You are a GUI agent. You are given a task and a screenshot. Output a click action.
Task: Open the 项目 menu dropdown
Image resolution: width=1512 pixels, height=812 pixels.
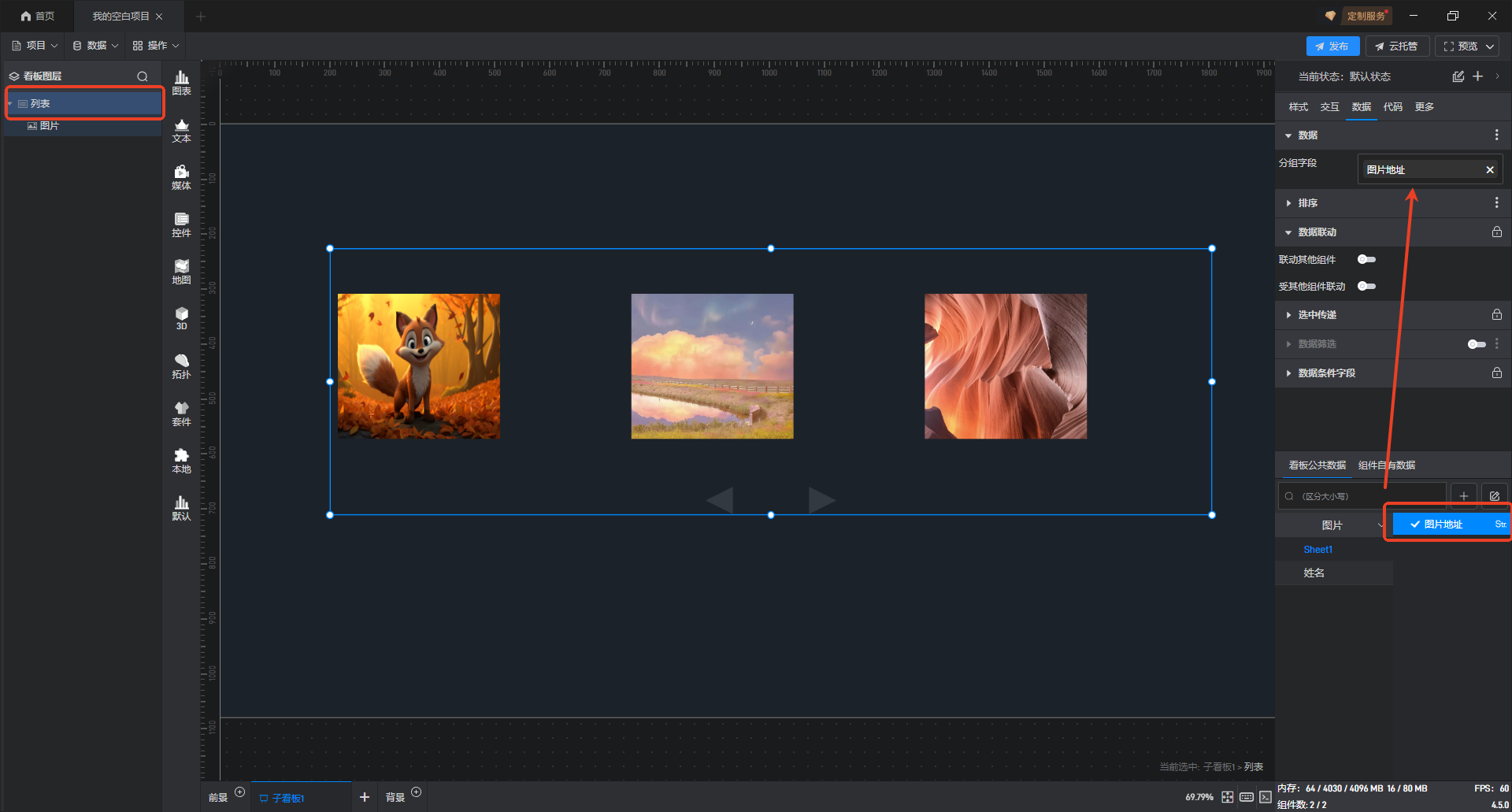tap(35, 46)
